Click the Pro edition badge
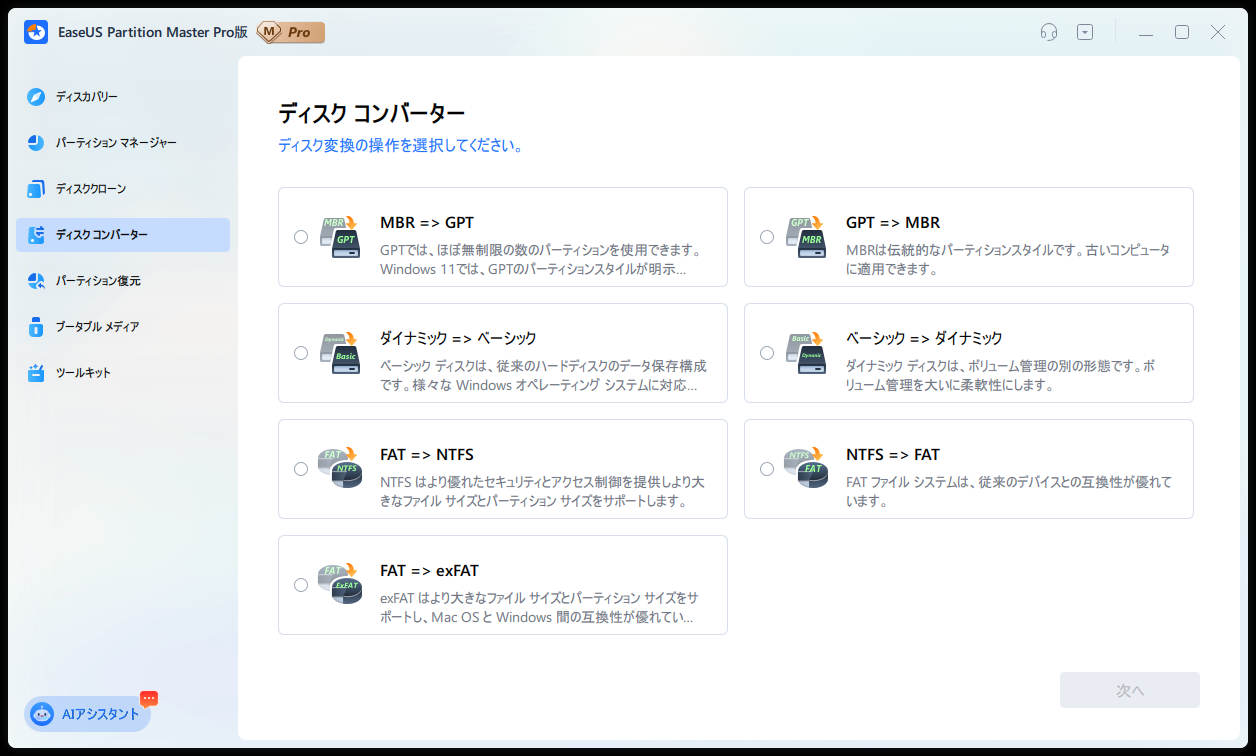 point(291,32)
